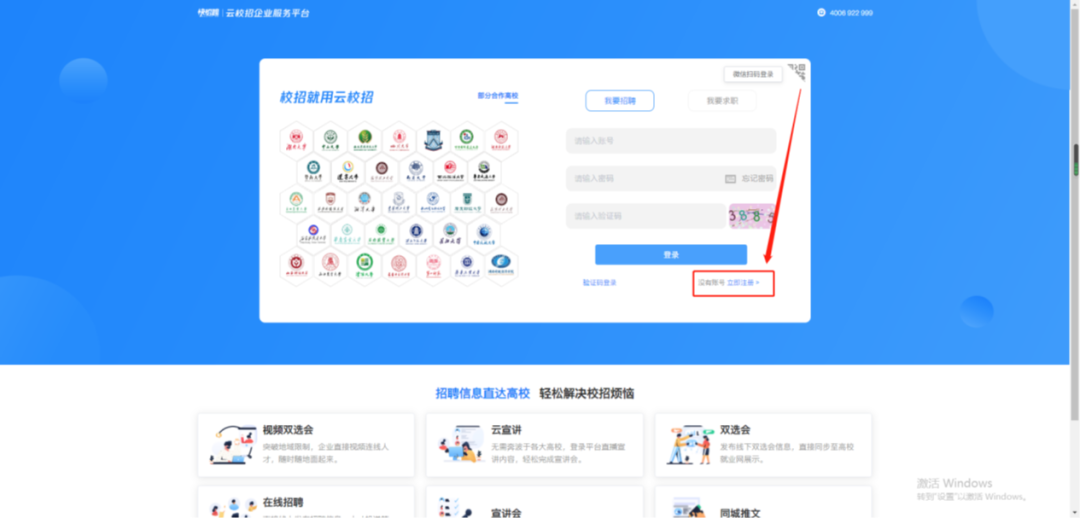Click the 验证码登录 link

pyautogui.click(x=600, y=283)
